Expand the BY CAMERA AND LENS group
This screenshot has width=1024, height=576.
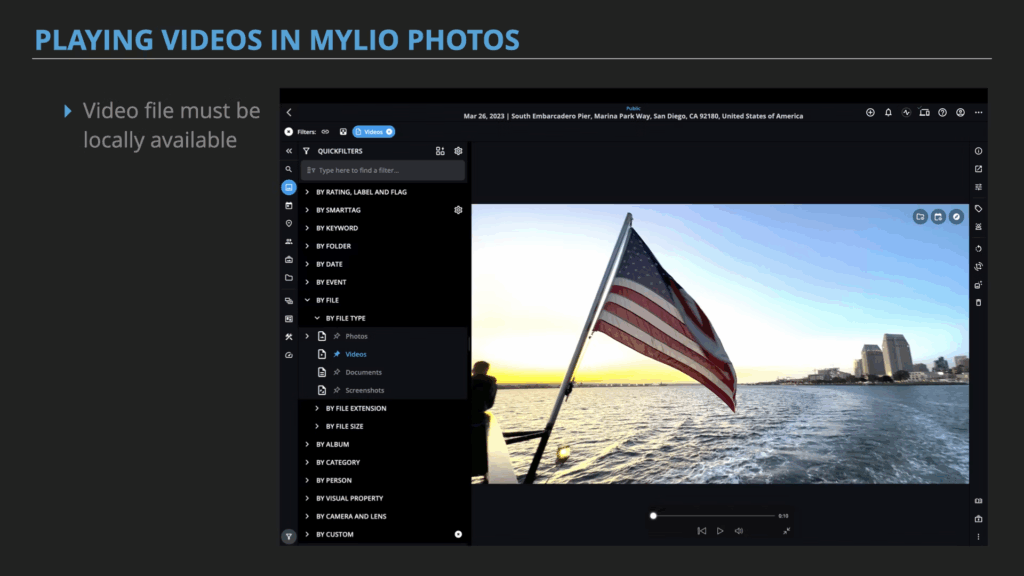pyautogui.click(x=307, y=516)
